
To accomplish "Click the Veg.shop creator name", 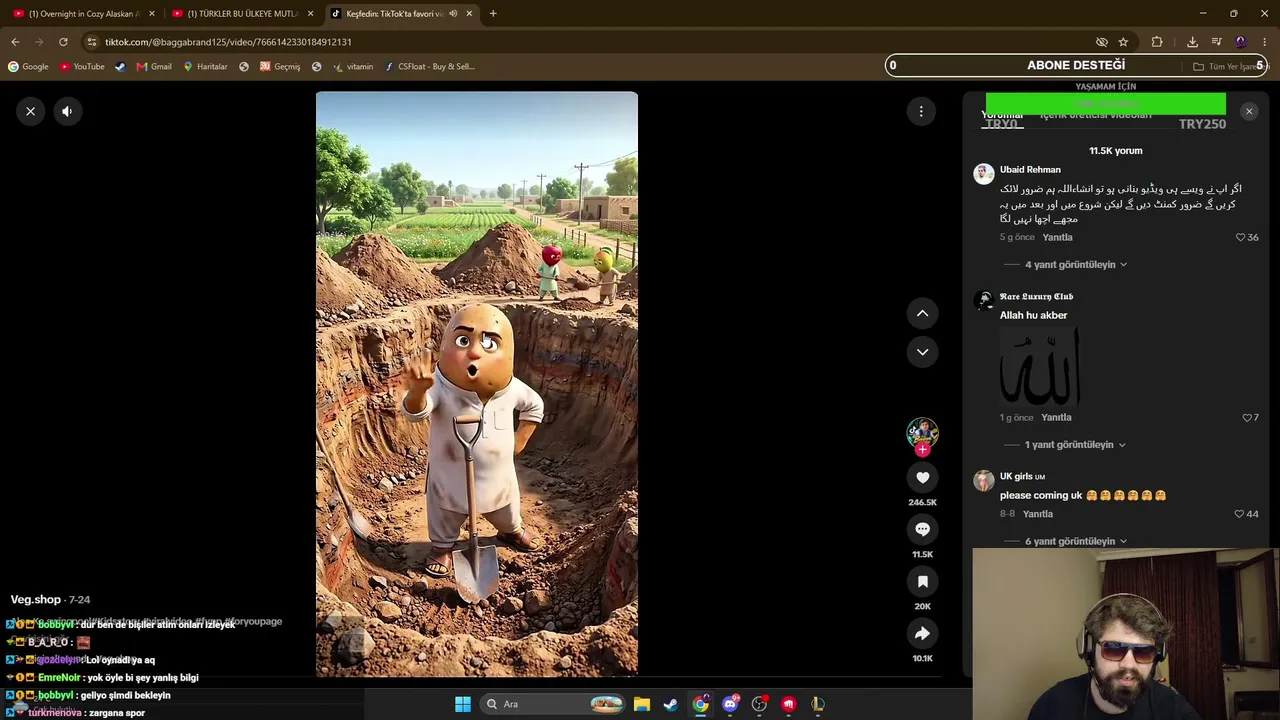I will point(36,600).
